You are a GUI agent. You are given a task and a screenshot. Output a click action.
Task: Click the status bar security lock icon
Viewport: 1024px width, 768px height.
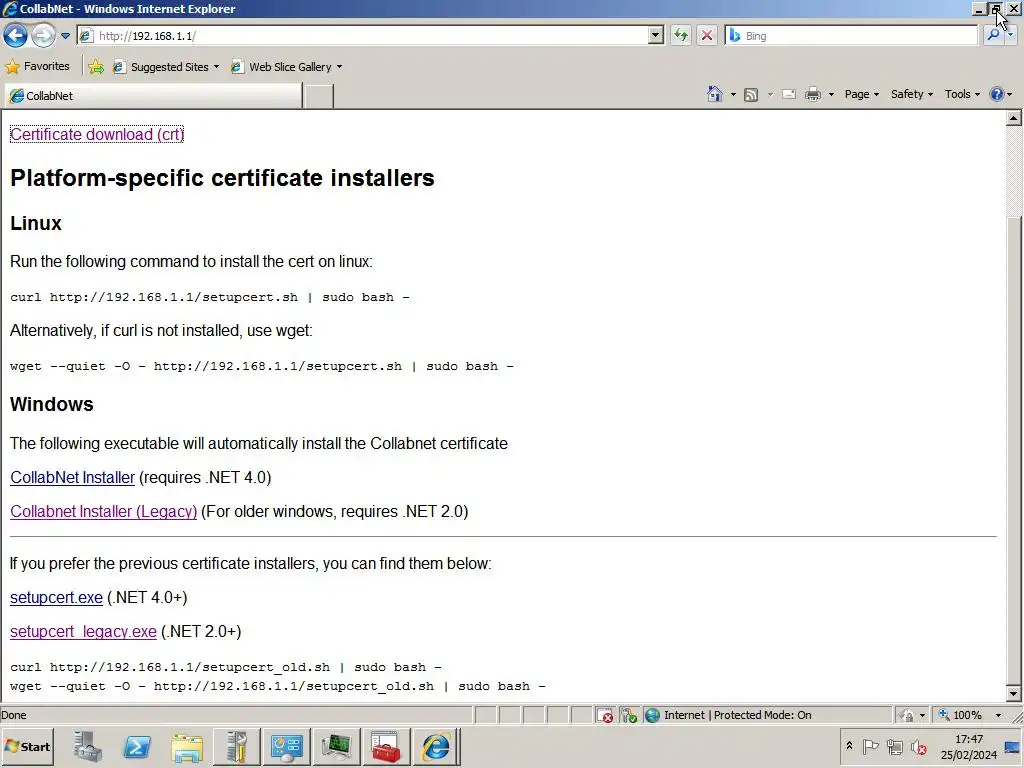tap(906, 716)
